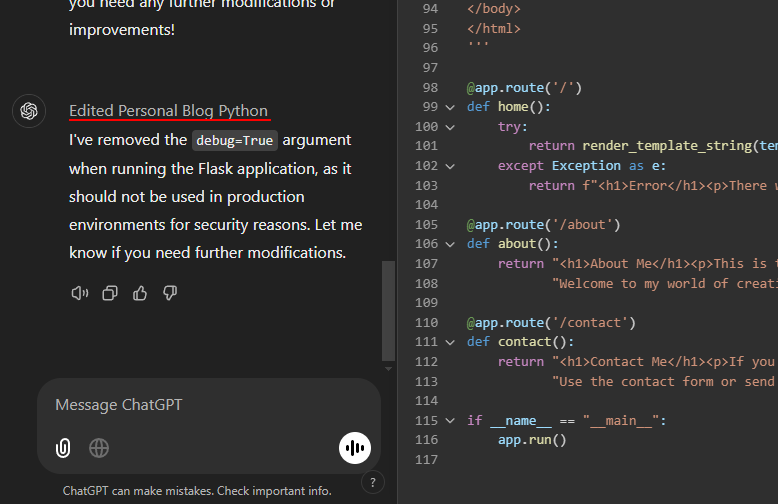Click the ChatGPT logo avatar beside the response
The width and height of the screenshot is (778, 504).
(x=29, y=111)
